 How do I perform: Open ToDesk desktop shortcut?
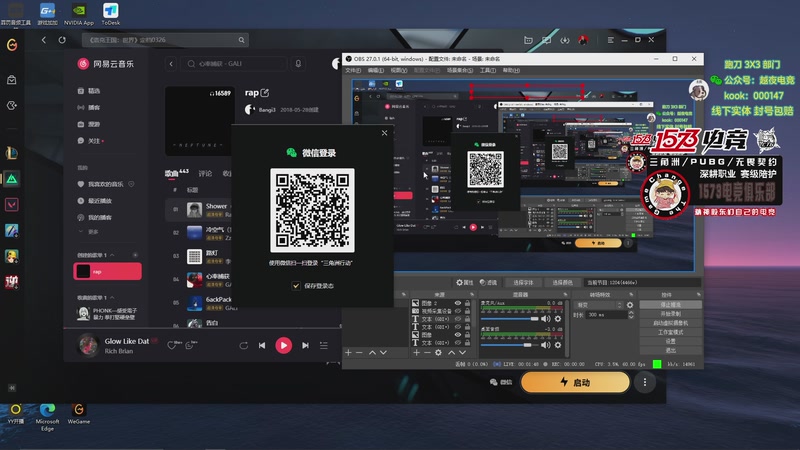110,14
